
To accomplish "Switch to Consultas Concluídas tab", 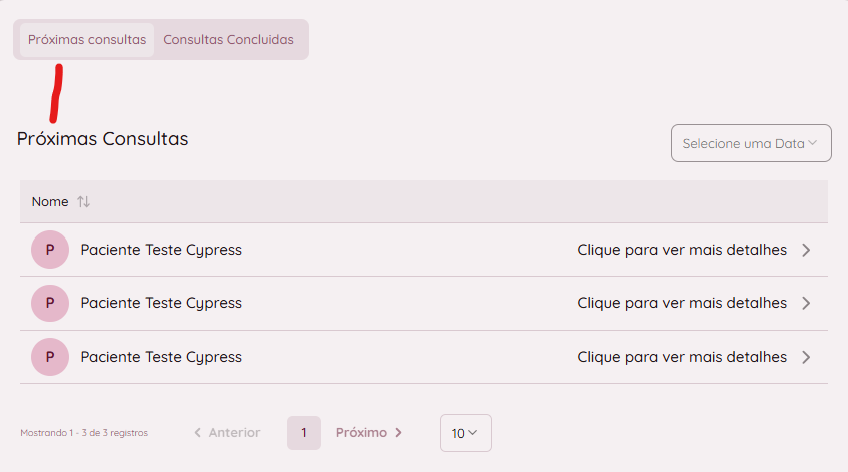I will (x=229, y=40).
